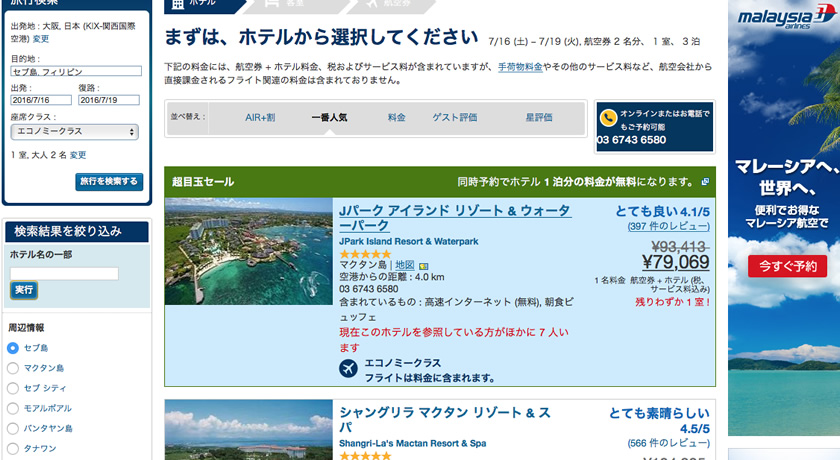Click 旅行を検索する button
840x460 pixels.
(x=109, y=182)
